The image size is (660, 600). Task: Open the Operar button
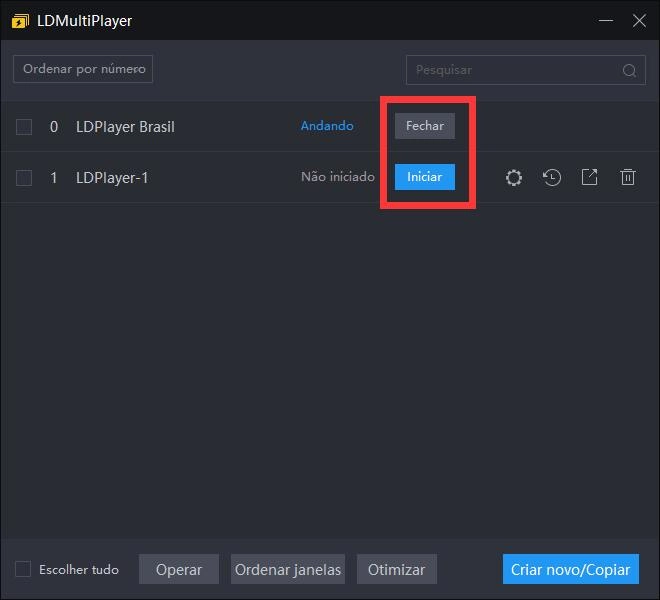tap(179, 569)
